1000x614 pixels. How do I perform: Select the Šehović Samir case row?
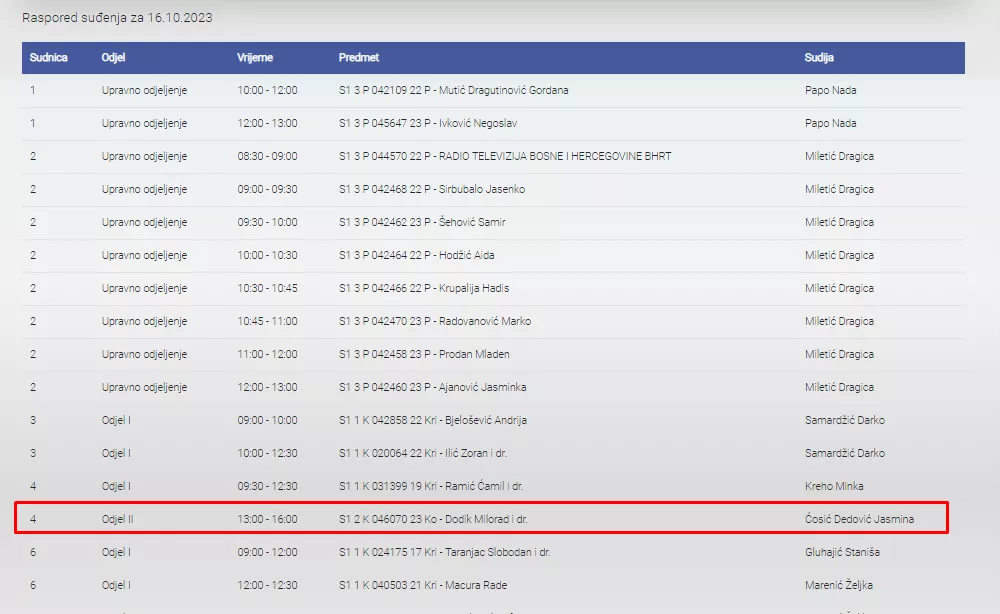coord(422,222)
